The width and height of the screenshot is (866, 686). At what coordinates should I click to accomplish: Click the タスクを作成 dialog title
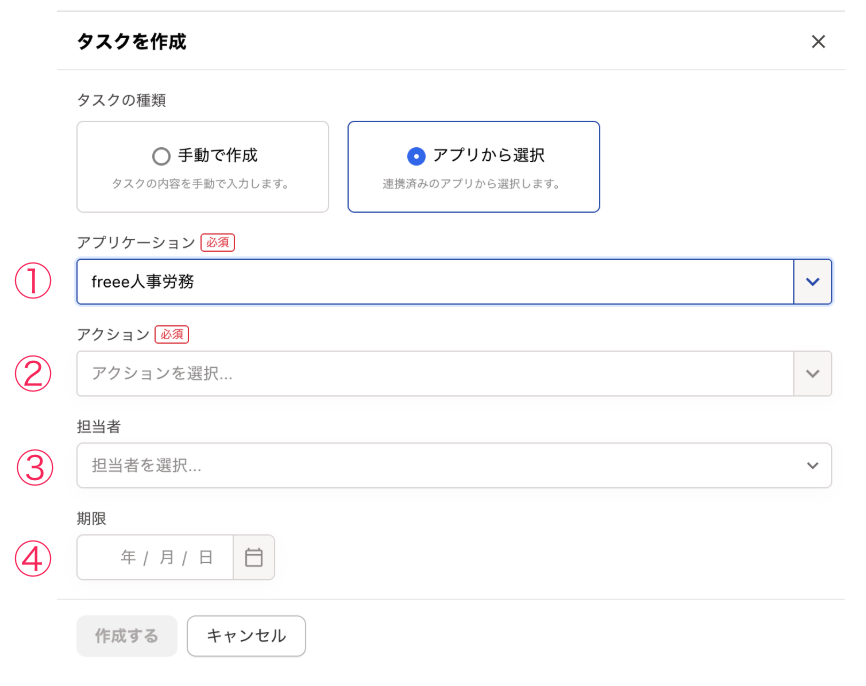pos(131,41)
